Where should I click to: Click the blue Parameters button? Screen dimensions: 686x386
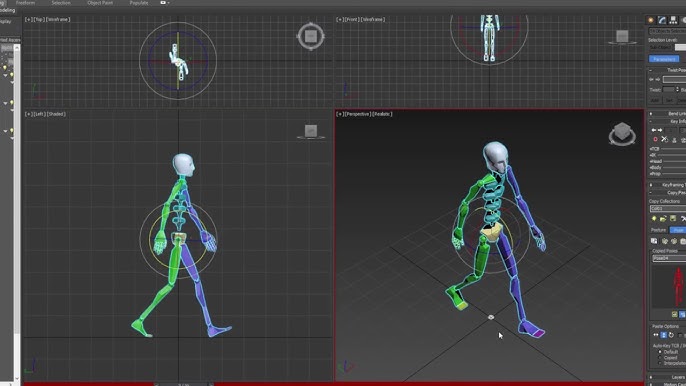[664, 59]
